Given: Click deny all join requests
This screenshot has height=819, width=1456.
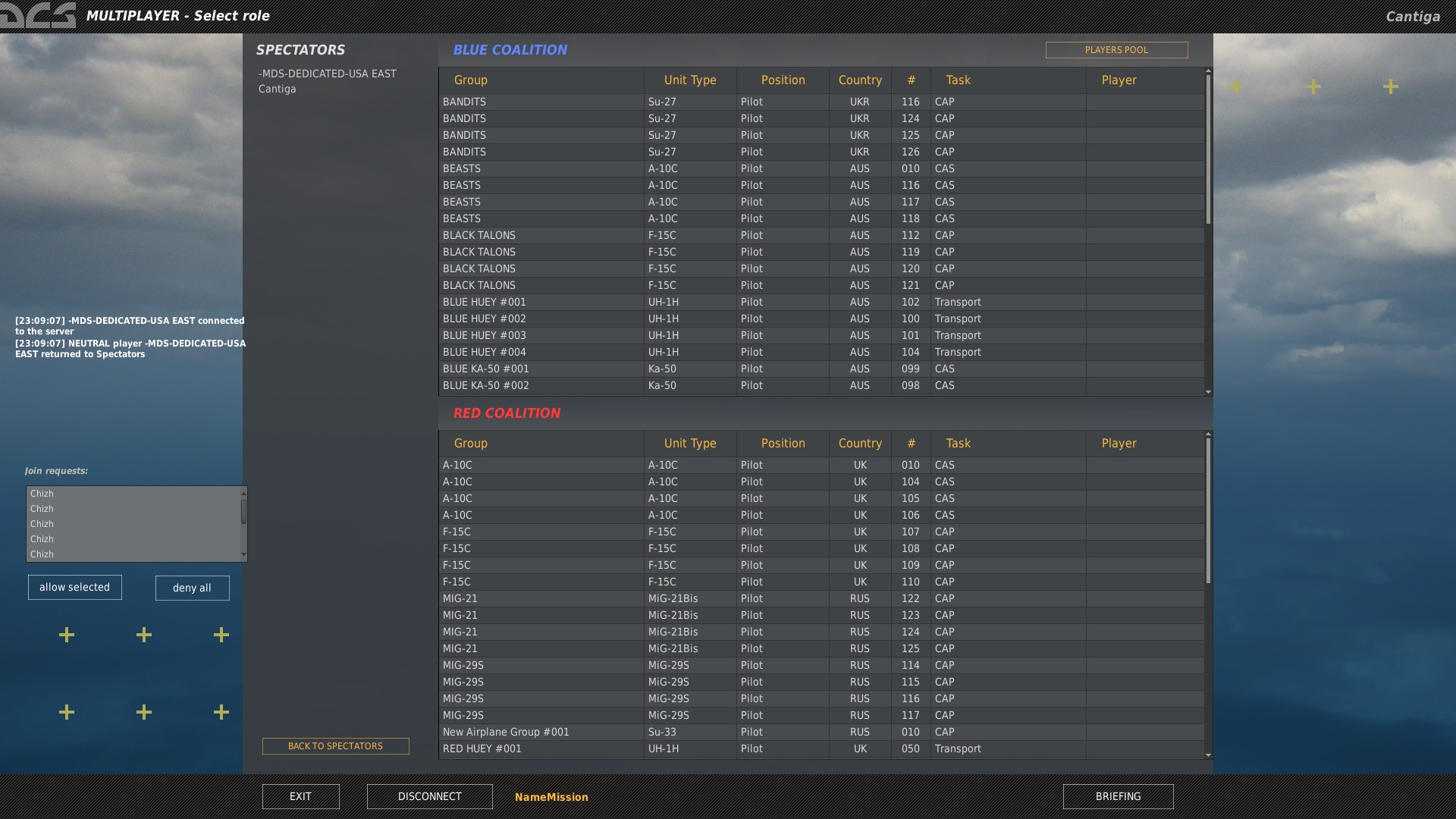Looking at the screenshot, I should [192, 588].
